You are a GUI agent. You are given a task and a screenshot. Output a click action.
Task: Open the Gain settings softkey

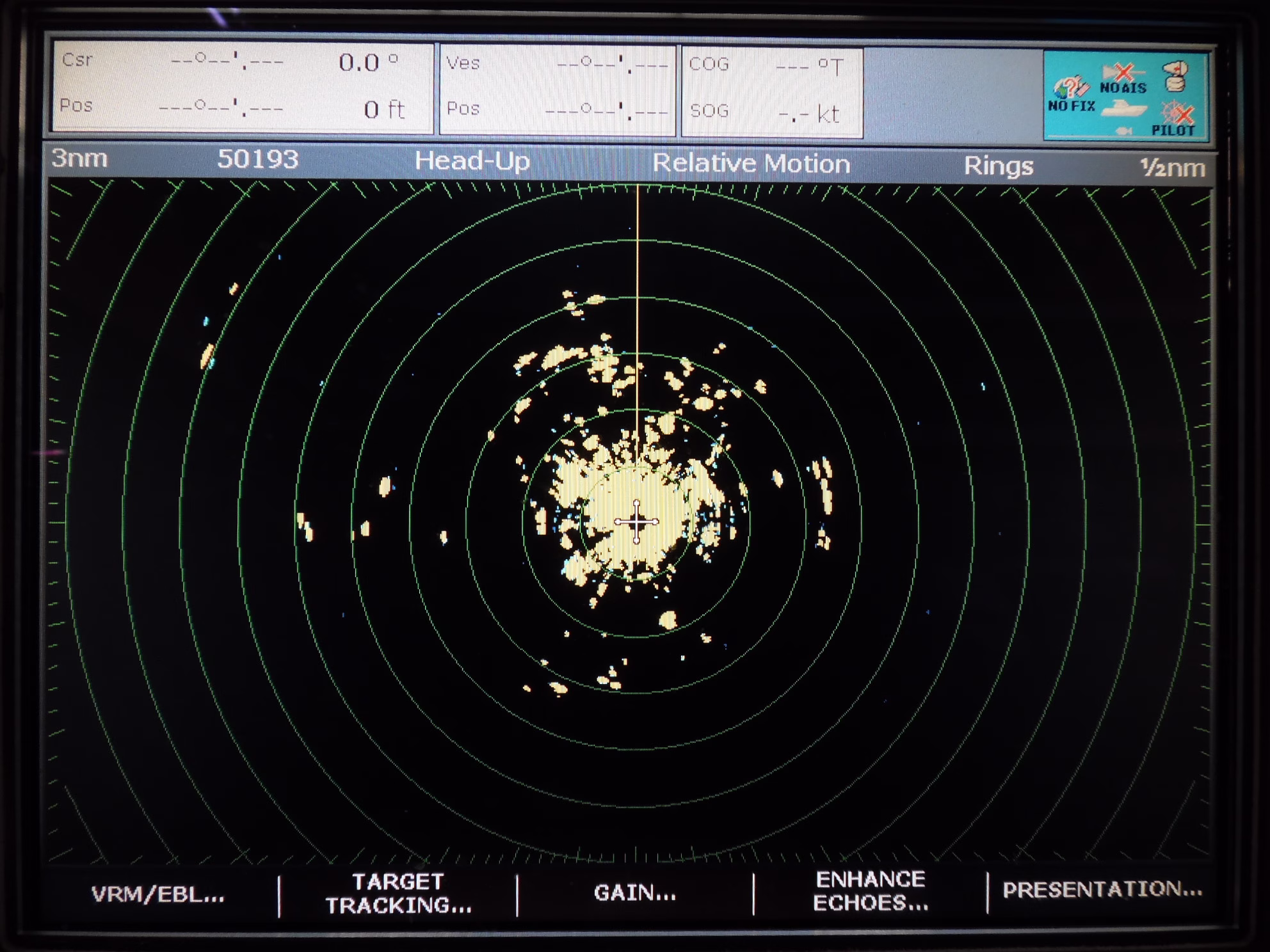tap(634, 892)
